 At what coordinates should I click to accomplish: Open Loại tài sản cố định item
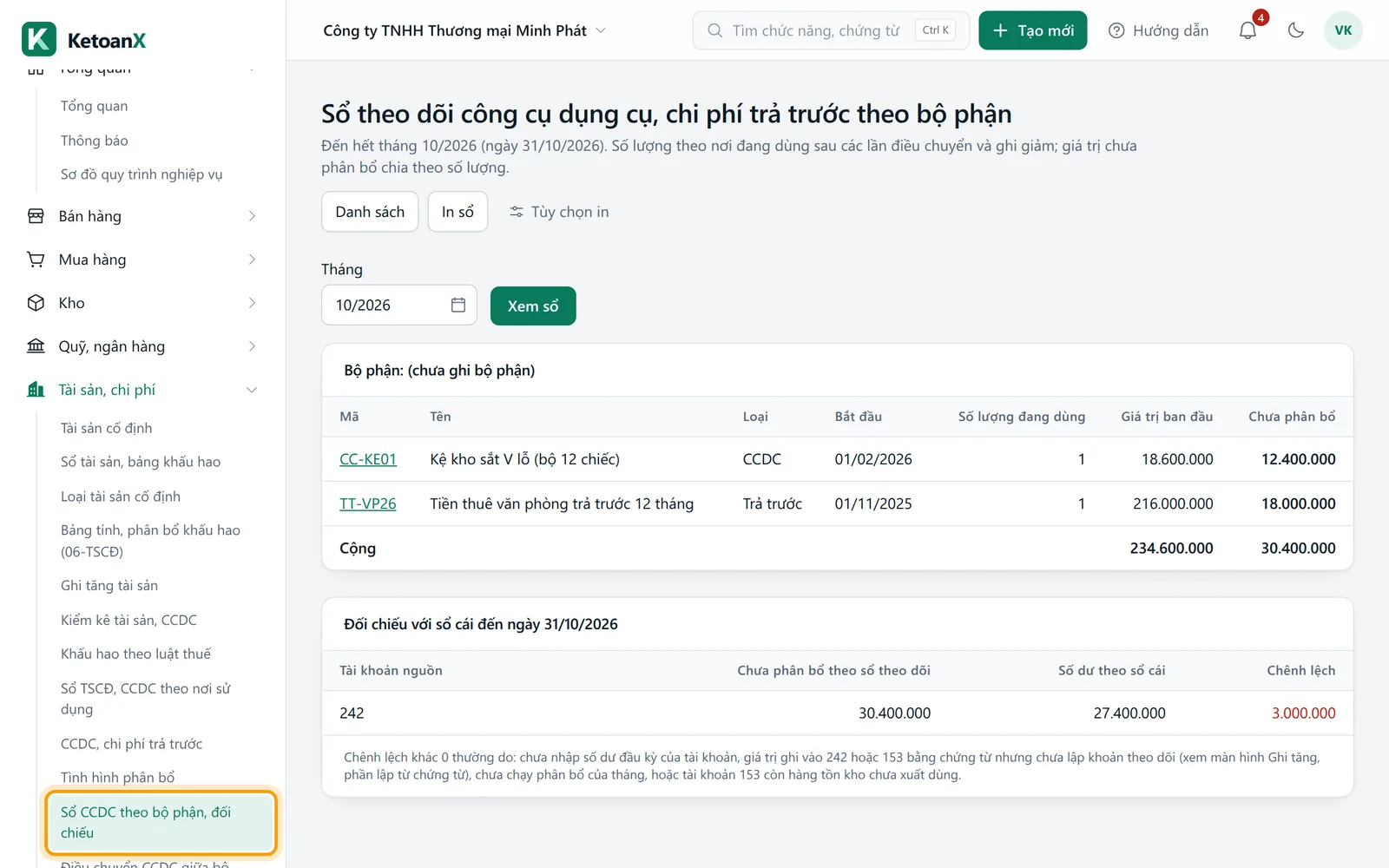point(121,496)
